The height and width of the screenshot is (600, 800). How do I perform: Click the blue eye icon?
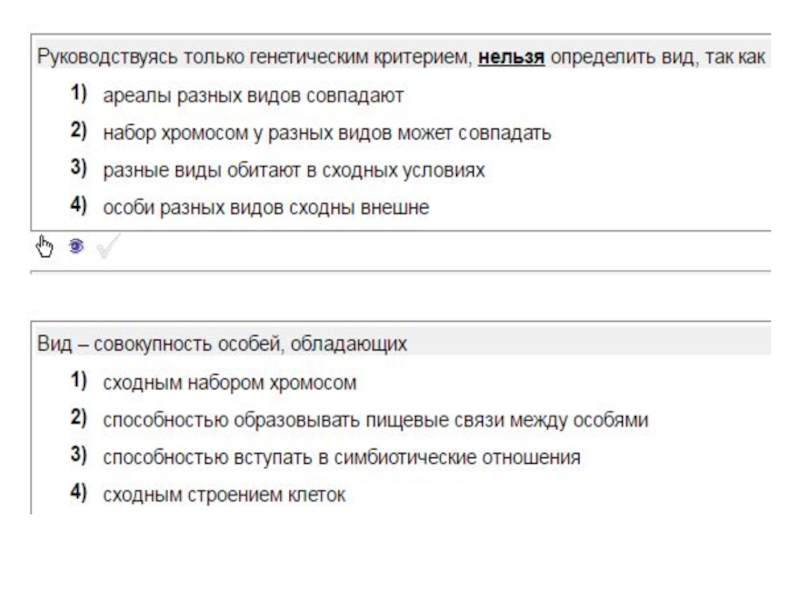[75, 245]
